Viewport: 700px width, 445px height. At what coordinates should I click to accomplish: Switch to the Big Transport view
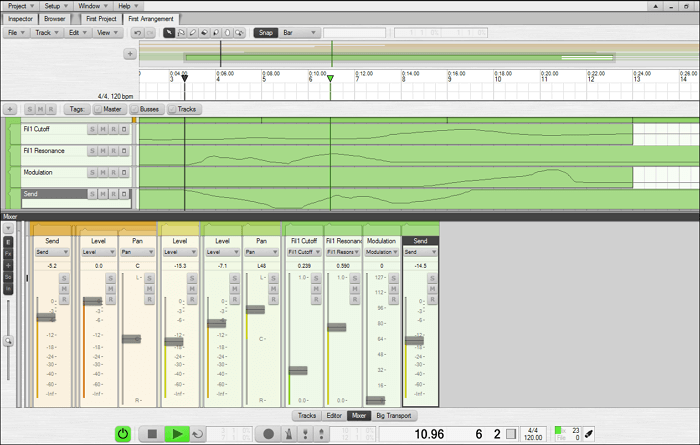[393, 415]
